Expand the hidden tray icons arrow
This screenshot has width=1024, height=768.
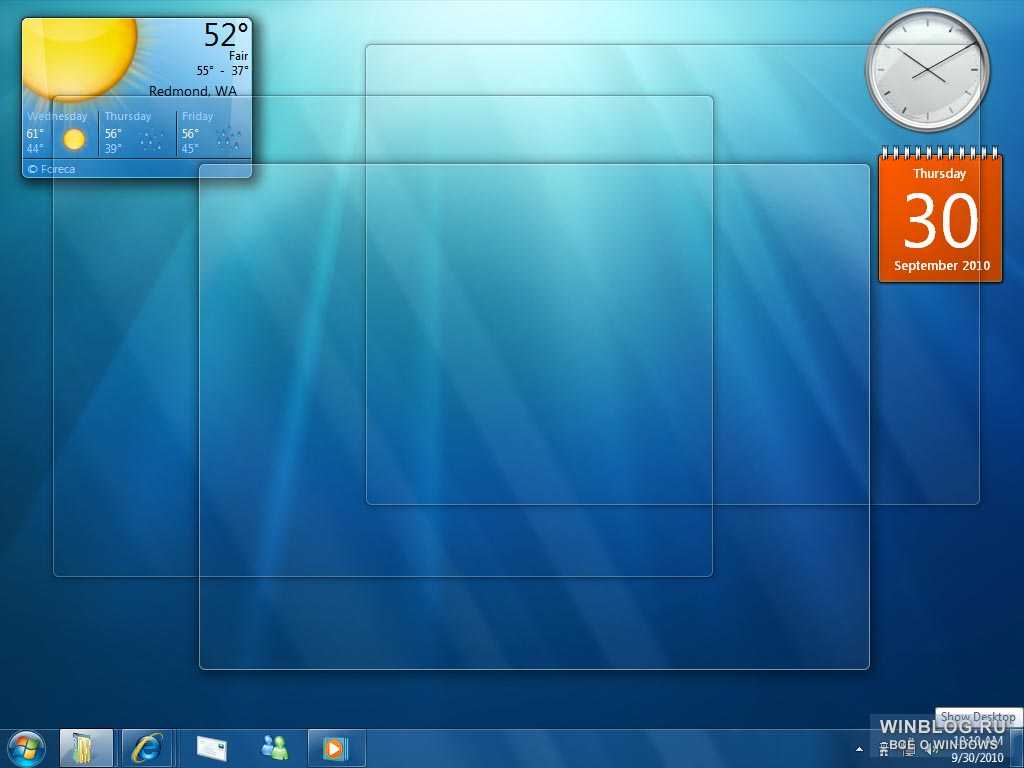[859, 748]
